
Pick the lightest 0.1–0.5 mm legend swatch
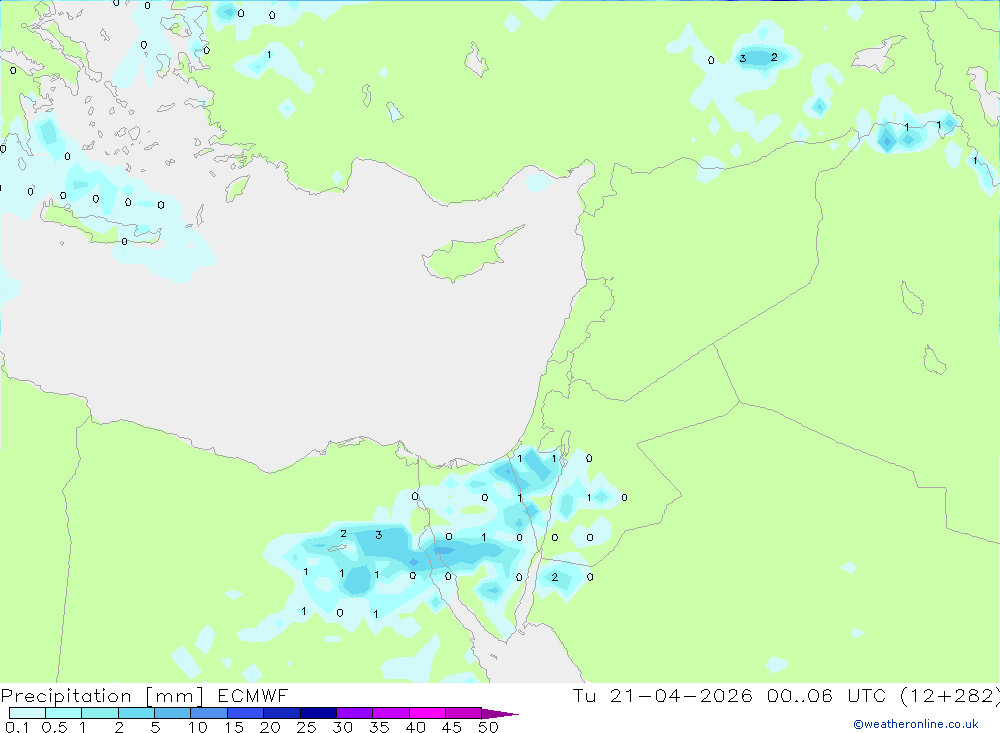pyautogui.click(x=27, y=713)
